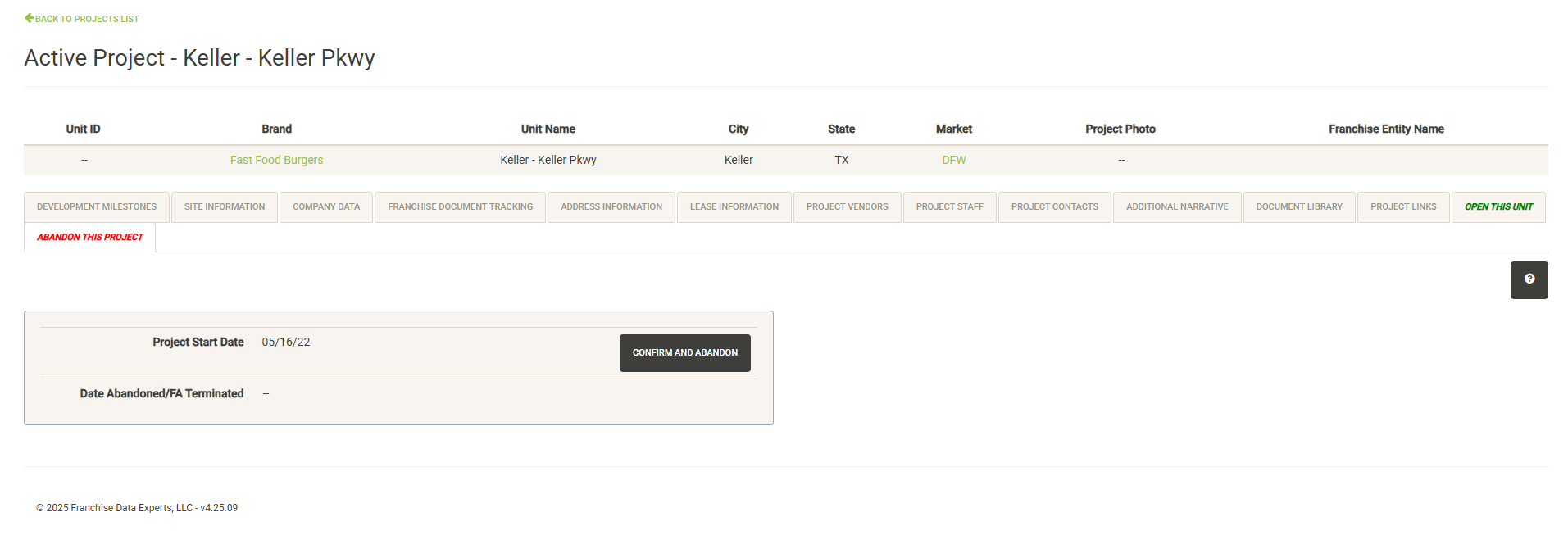Switch to Site Information tab

click(225, 207)
